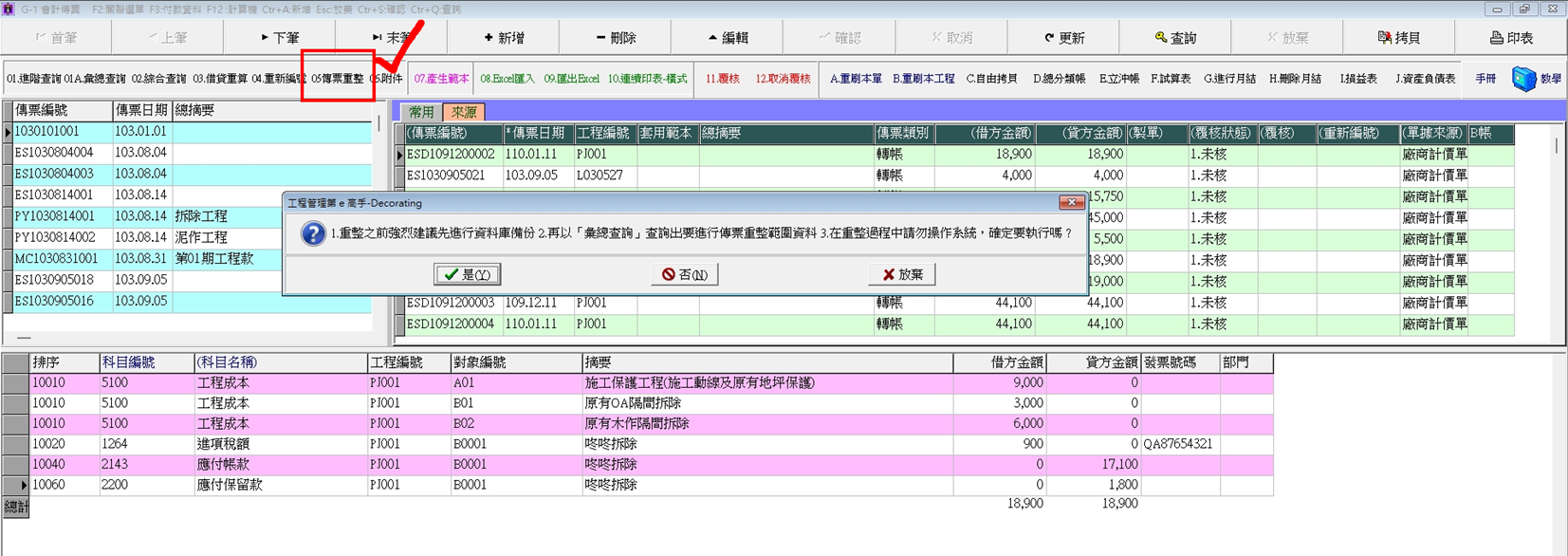The height and width of the screenshot is (556, 1568).
Task: Open 01.進階查詢 advanced query
Action: pos(33,79)
